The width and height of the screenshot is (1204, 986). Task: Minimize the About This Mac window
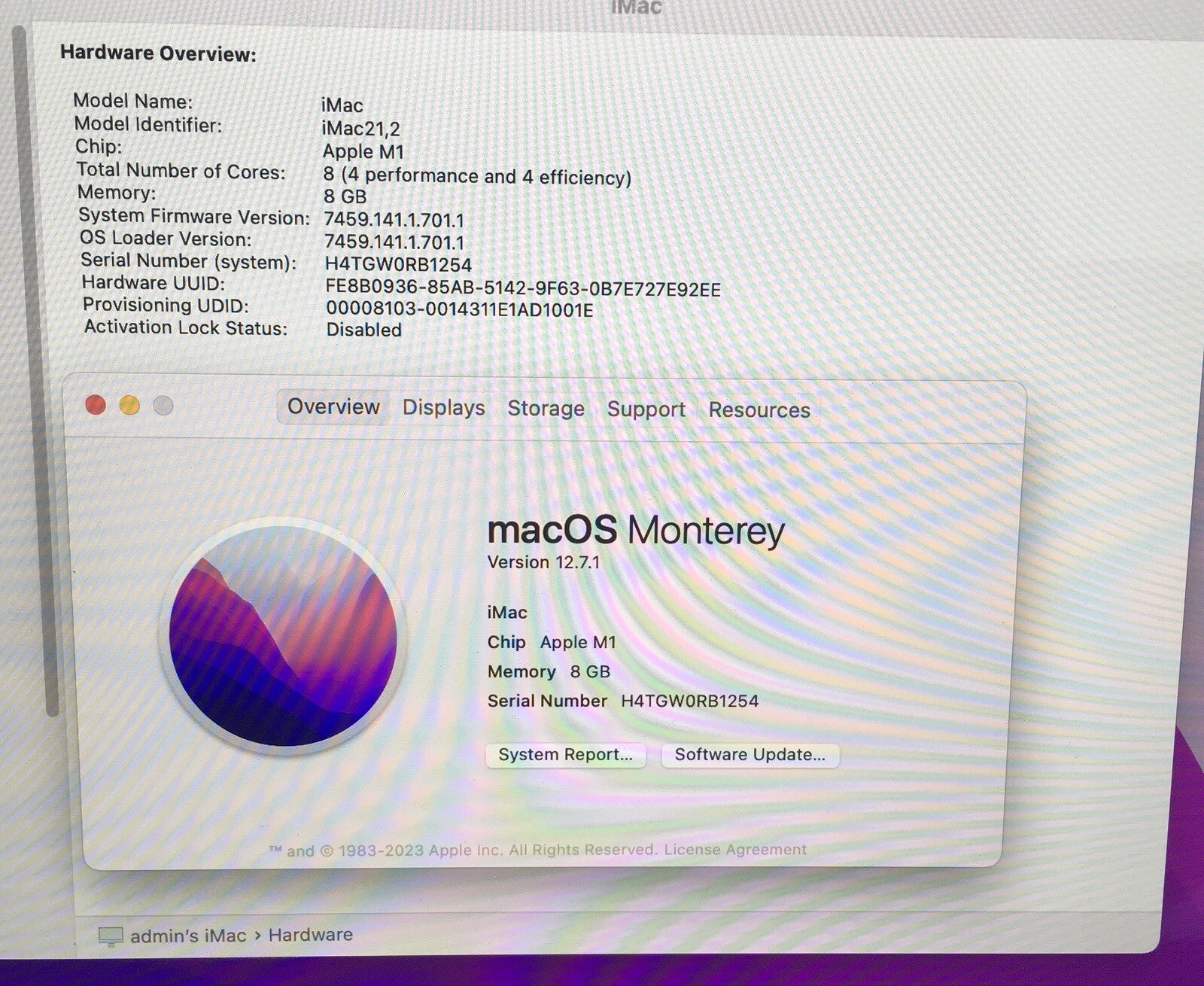129,406
